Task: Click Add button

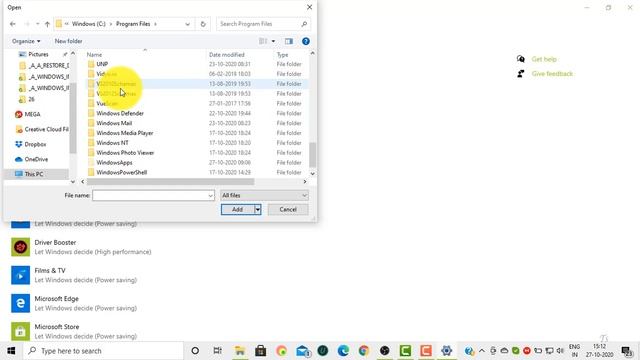Action: (x=238, y=209)
